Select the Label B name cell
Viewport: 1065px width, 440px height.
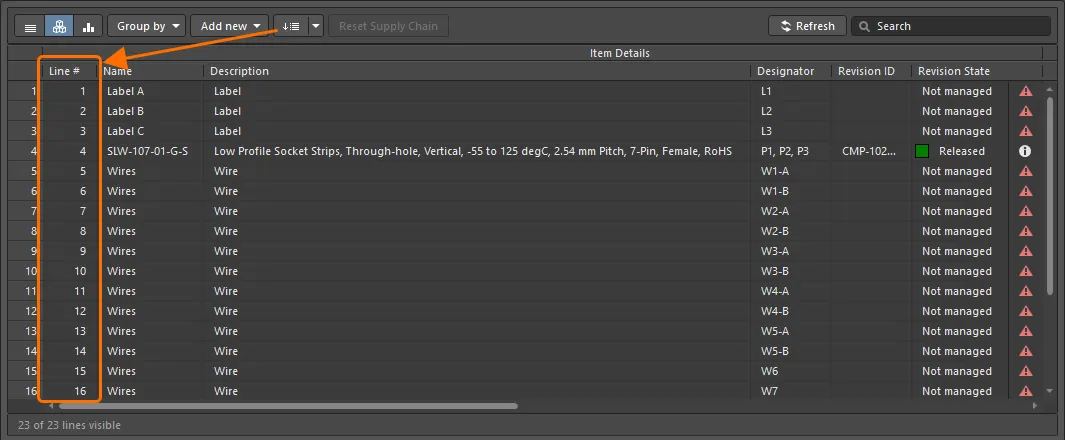click(x=152, y=111)
